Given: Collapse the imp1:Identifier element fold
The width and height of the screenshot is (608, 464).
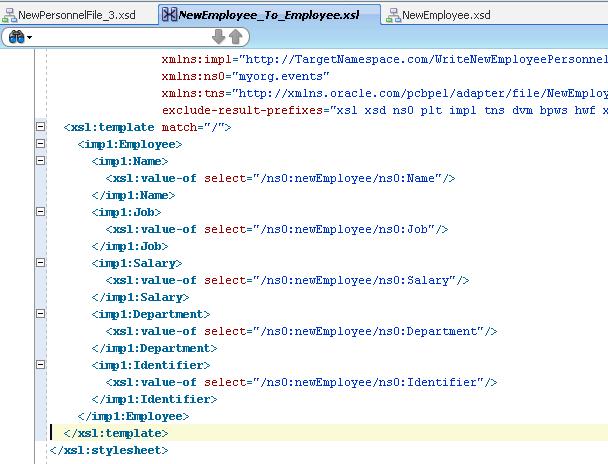Looking at the screenshot, I should click(x=40, y=365).
